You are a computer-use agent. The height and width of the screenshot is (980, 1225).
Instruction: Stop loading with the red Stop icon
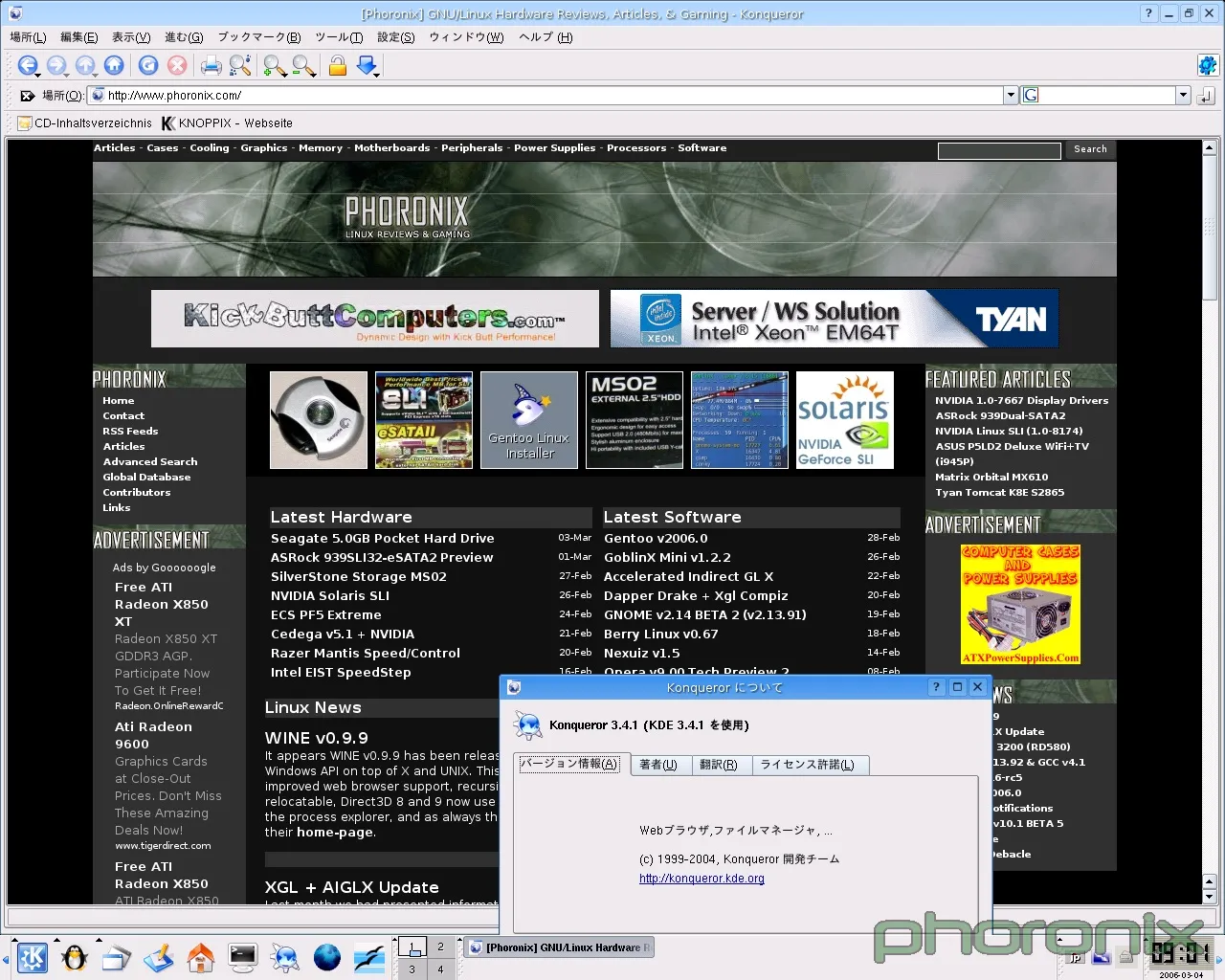(177, 65)
